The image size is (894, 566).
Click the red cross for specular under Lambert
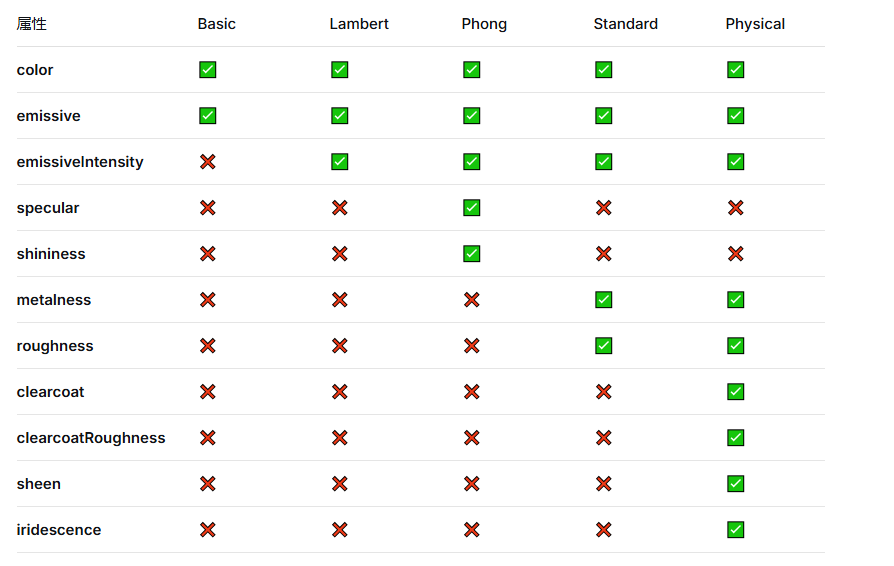[x=340, y=208]
